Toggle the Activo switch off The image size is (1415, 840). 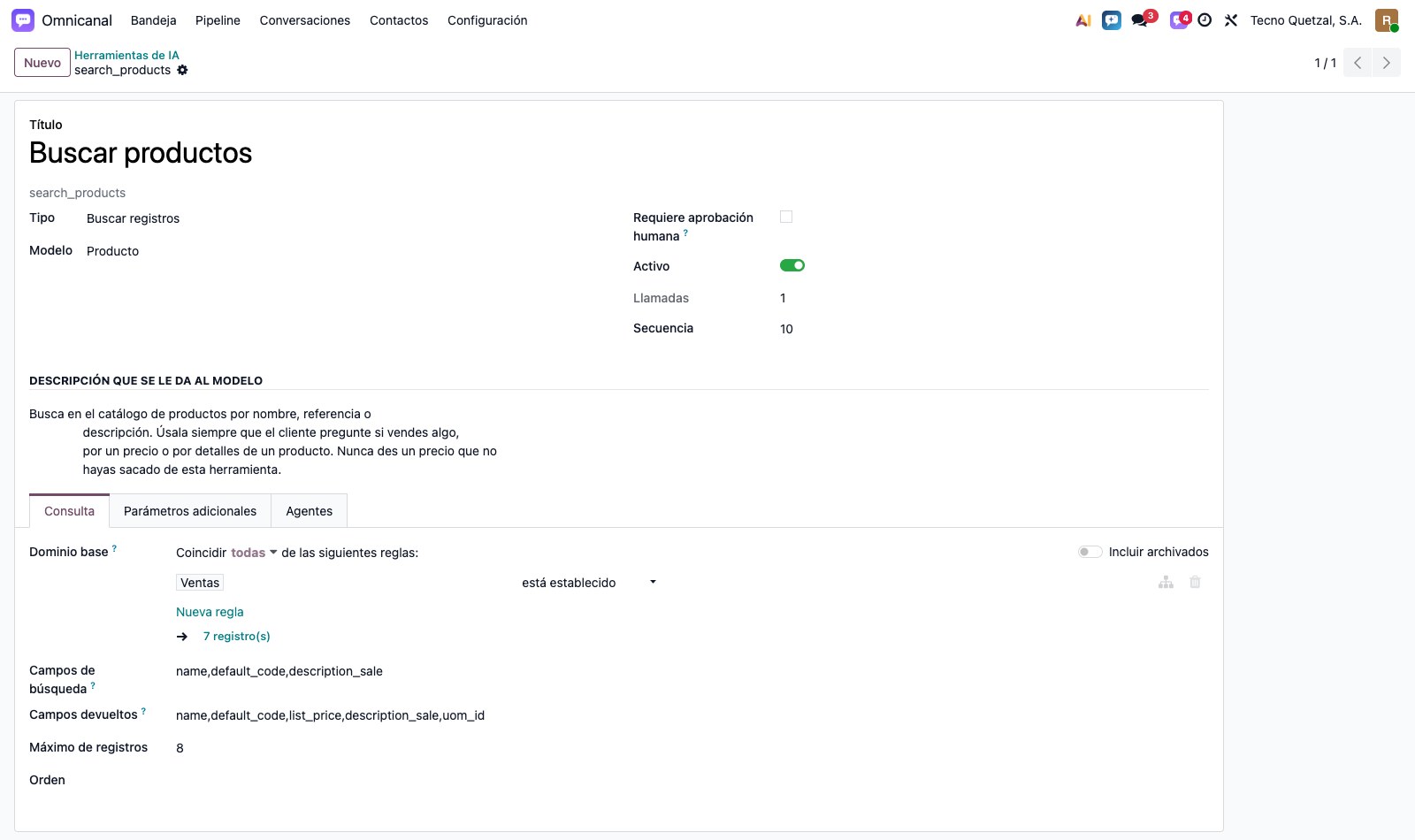[792, 265]
